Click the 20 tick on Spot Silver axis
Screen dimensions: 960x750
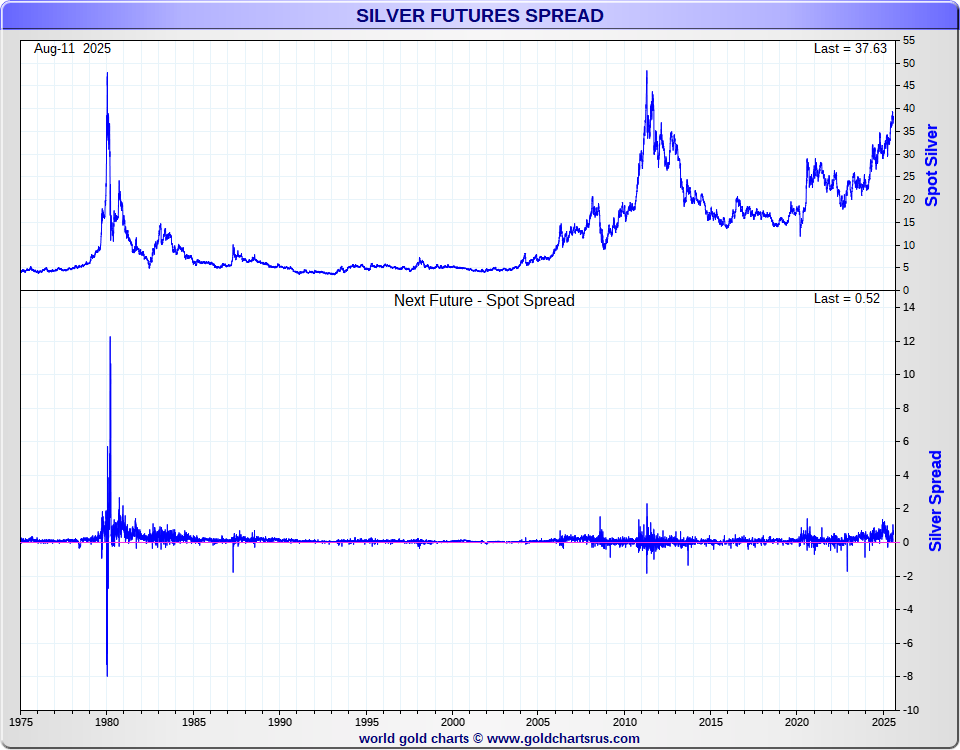[909, 199]
